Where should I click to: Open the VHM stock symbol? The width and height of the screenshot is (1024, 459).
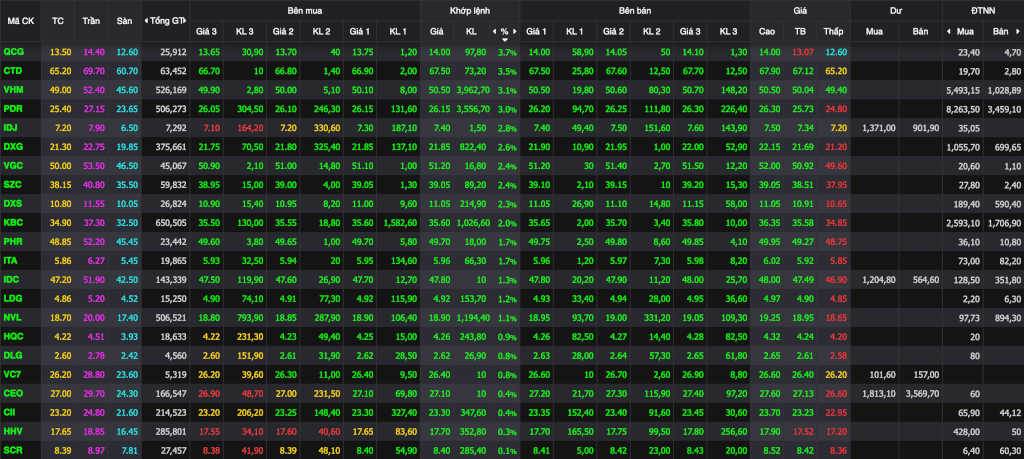(x=12, y=90)
